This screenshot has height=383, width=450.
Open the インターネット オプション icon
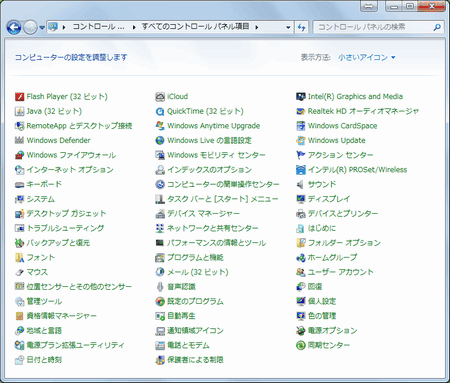(19, 170)
